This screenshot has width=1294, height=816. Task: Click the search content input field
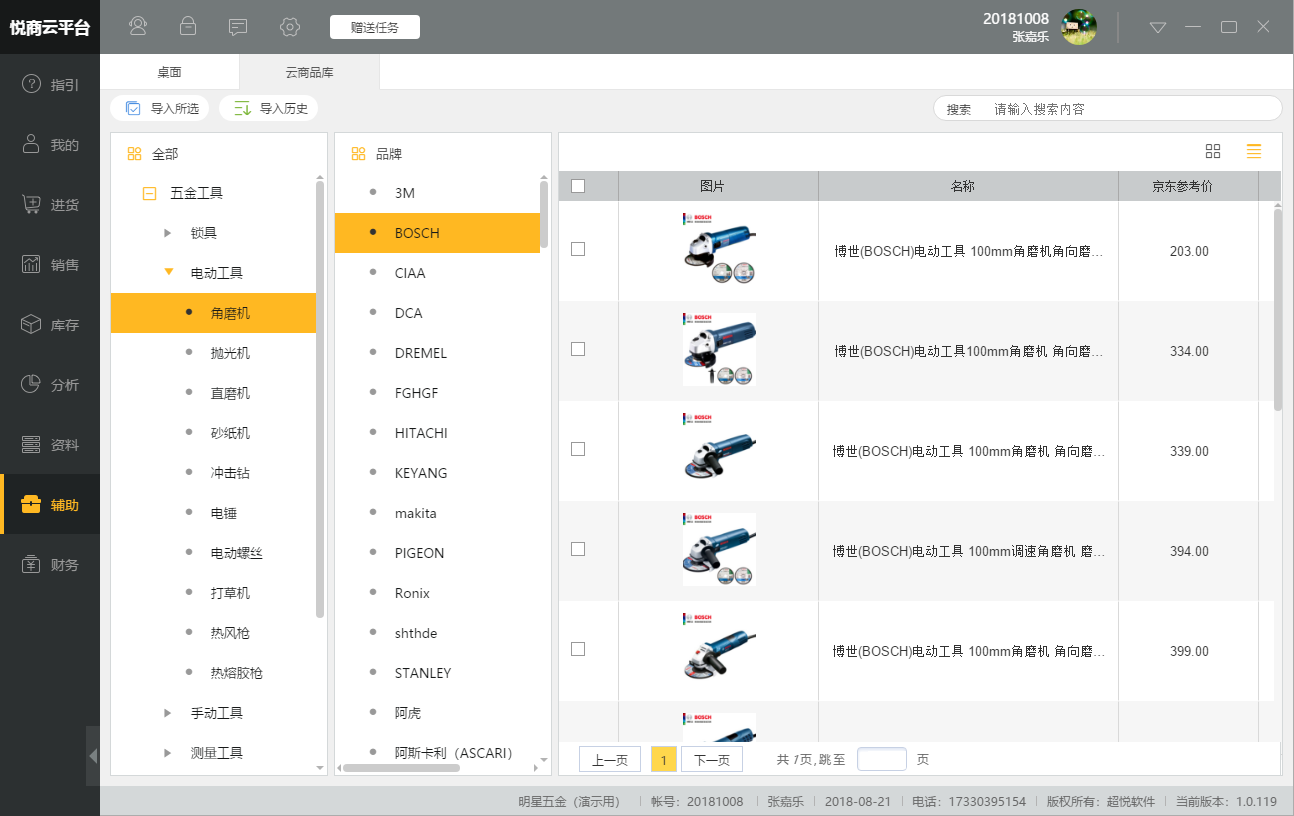(1132, 108)
